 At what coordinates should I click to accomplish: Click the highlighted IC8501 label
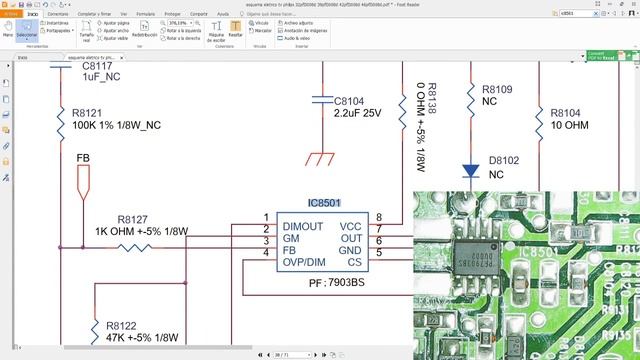coord(324,203)
